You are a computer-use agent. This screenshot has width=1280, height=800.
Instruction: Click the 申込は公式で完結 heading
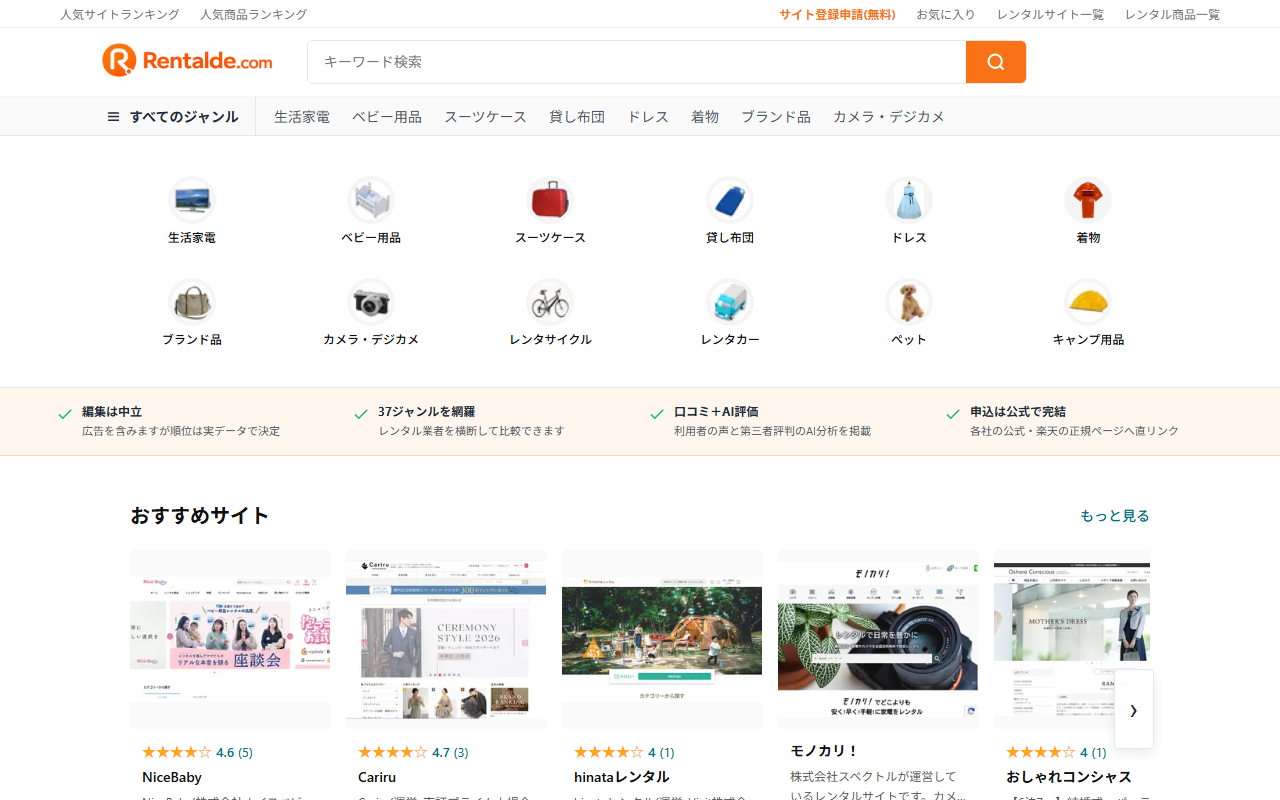pyautogui.click(x=1018, y=412)
